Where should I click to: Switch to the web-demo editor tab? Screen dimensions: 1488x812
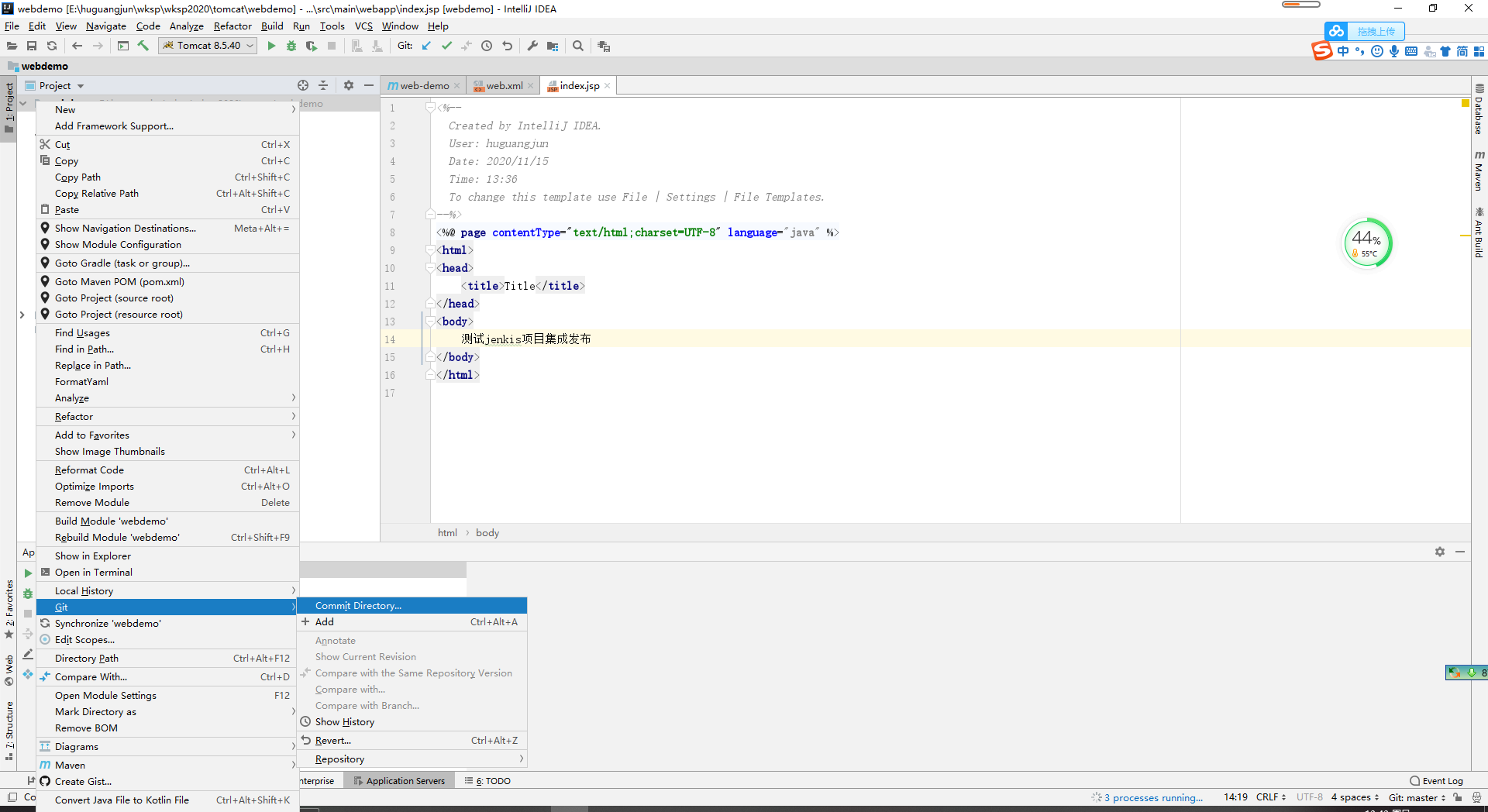(x=423, y=85)
